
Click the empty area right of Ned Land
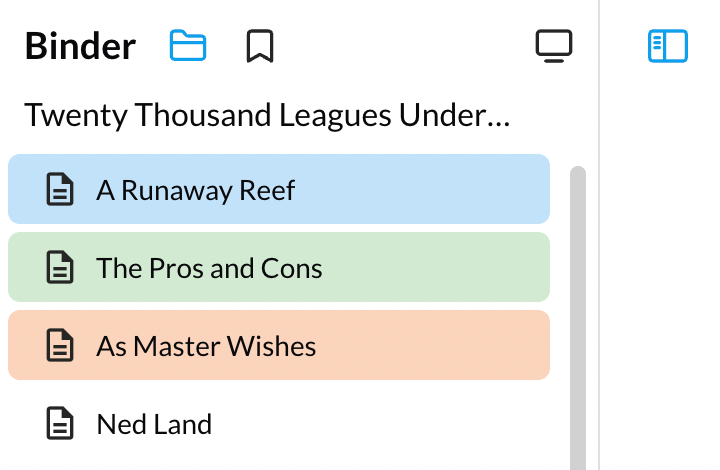point(400,424)
